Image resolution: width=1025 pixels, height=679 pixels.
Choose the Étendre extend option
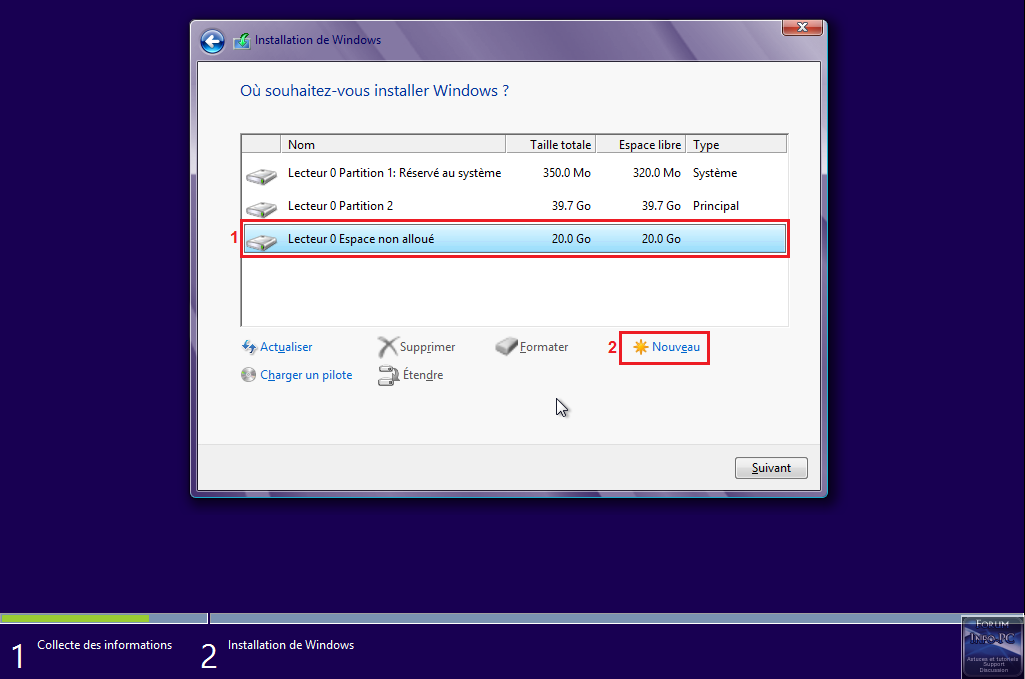[422, 375]
